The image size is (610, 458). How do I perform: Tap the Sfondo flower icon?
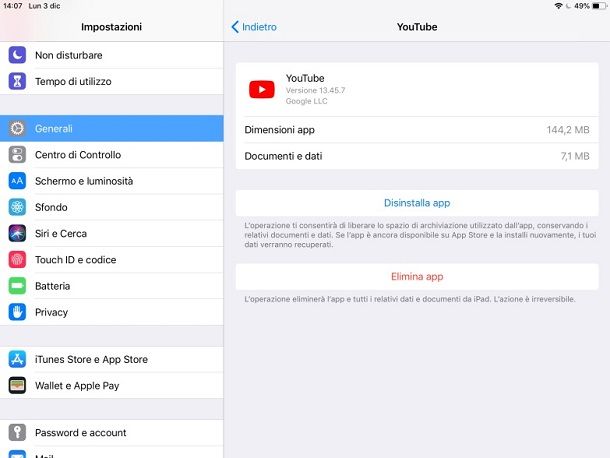[17, 207]
